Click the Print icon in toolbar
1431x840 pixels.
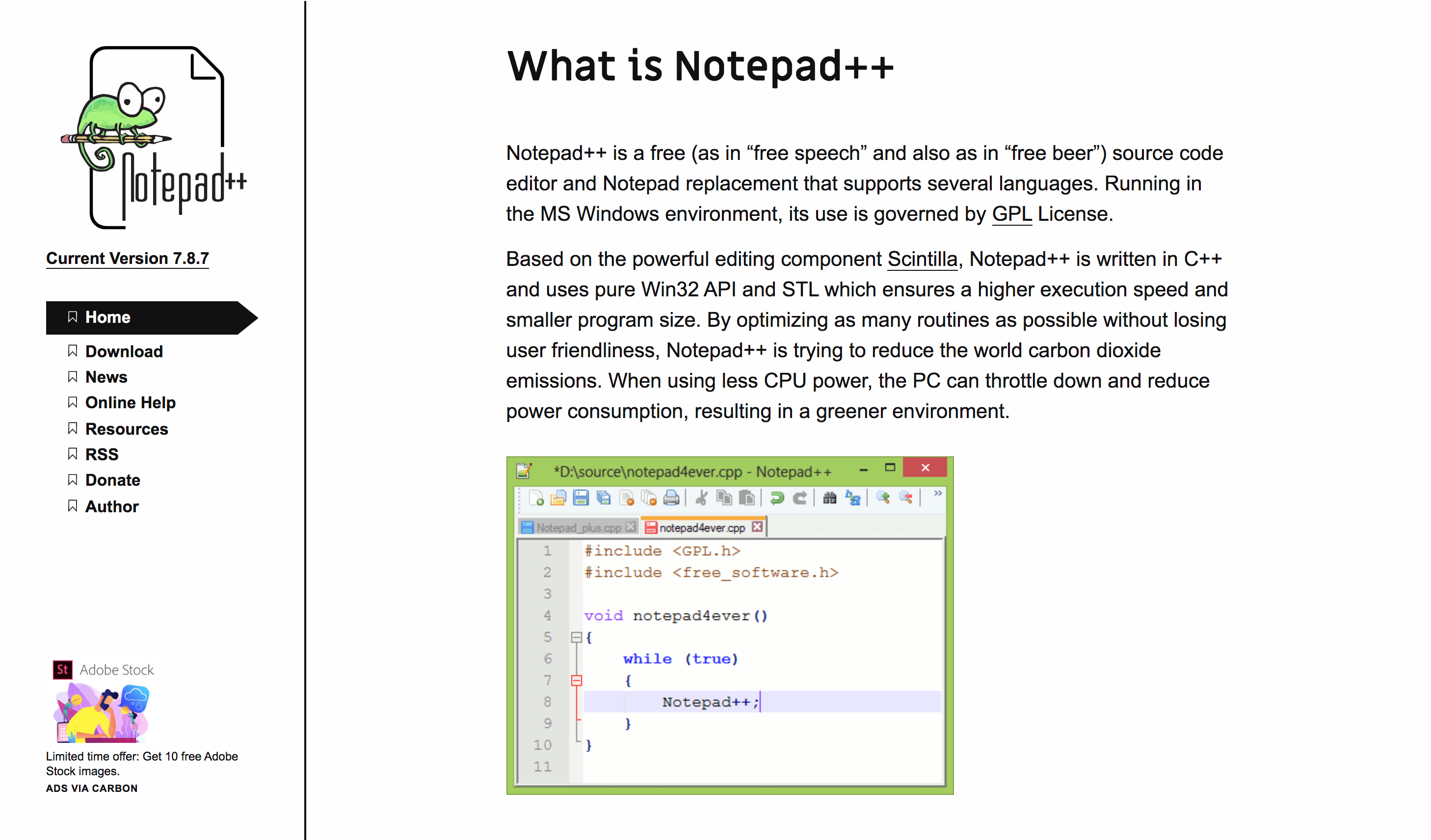(x=671, y=498)
